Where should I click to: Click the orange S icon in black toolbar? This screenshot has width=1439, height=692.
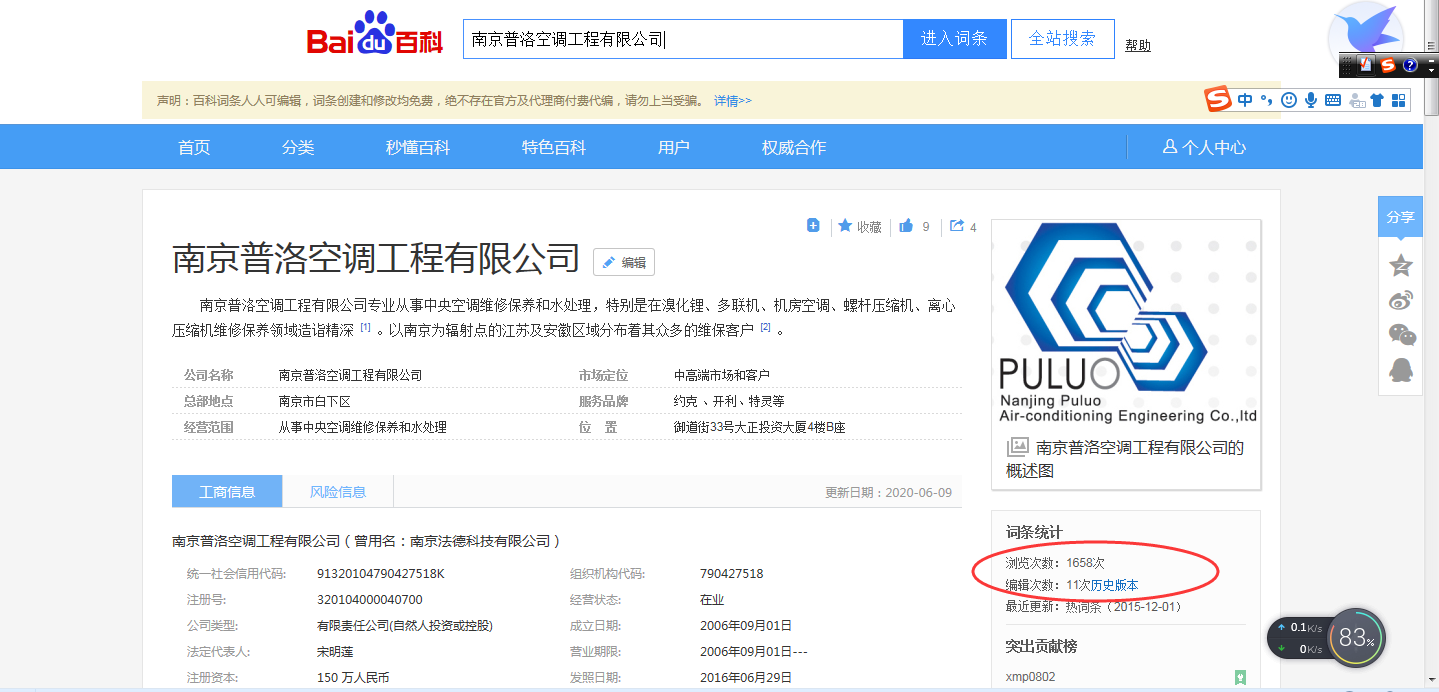[1388, 65]
